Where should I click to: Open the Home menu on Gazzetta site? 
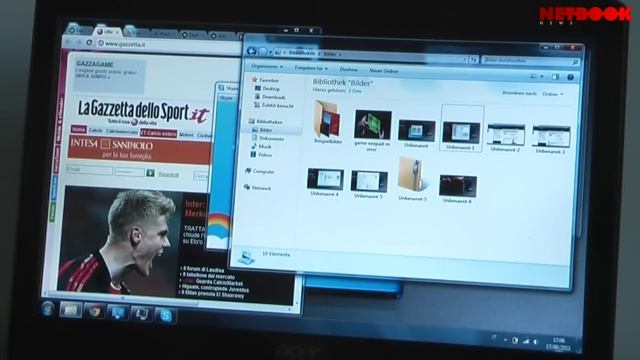78,129
